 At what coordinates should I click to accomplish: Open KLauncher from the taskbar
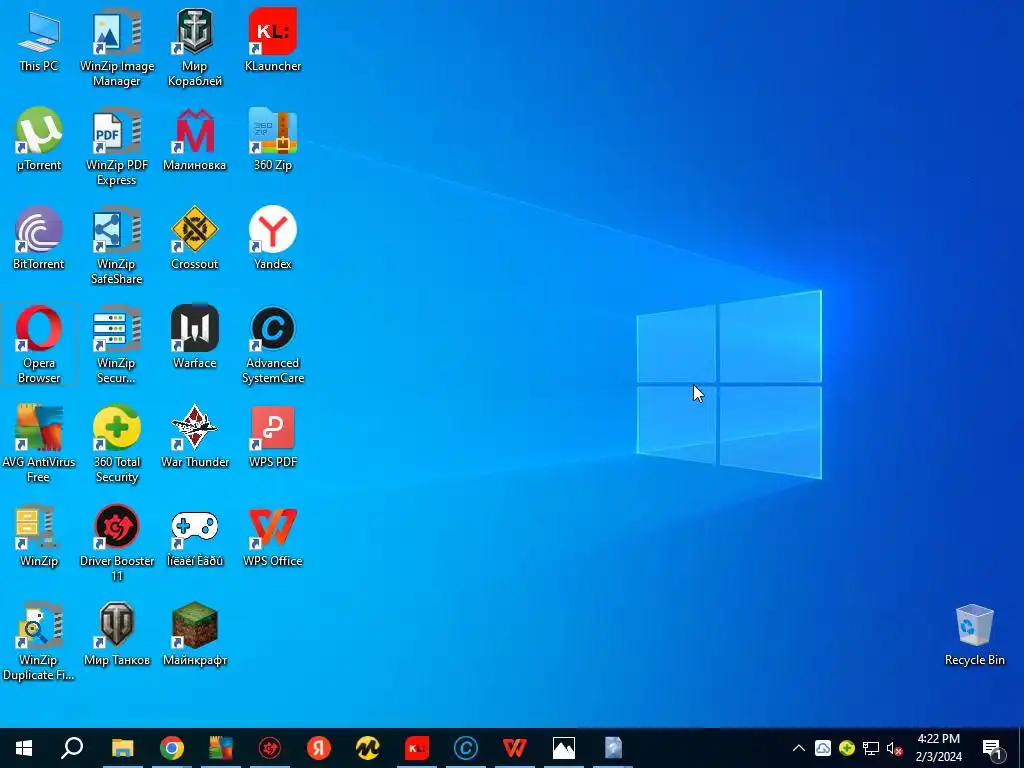[417, 748]
